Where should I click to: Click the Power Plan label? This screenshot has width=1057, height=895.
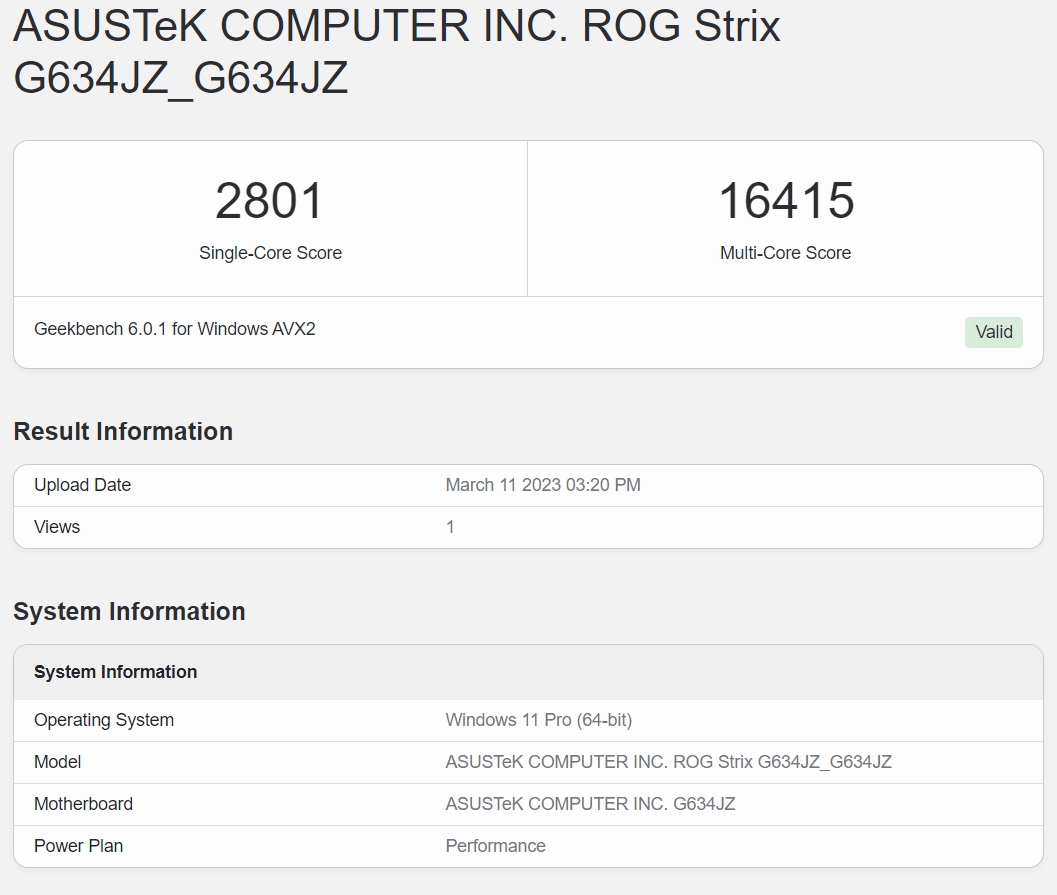pyautogui.click(x=78, y=846)
